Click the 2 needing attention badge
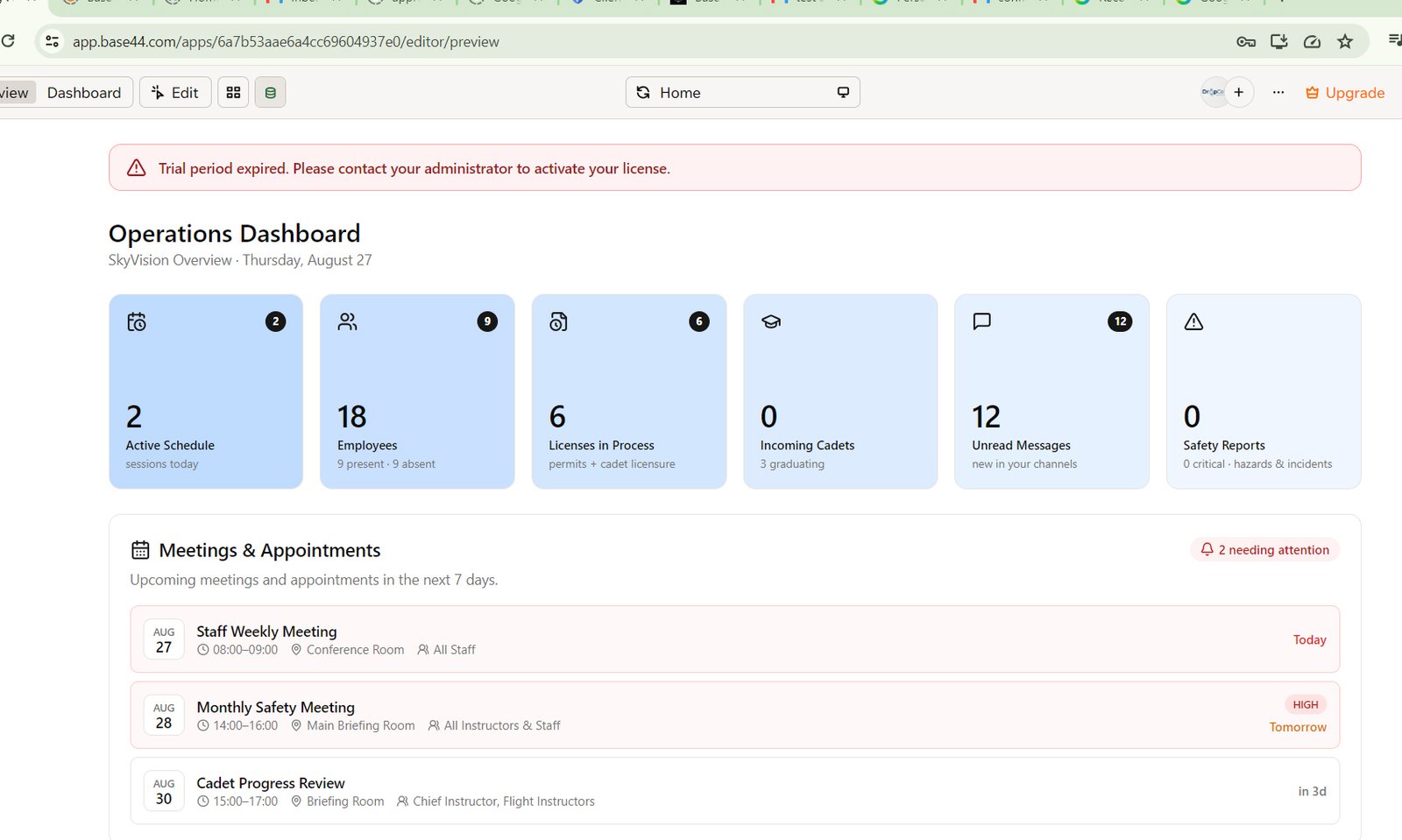The image size is (1402, 840). pyautogui.click(x=1264, y=550)
